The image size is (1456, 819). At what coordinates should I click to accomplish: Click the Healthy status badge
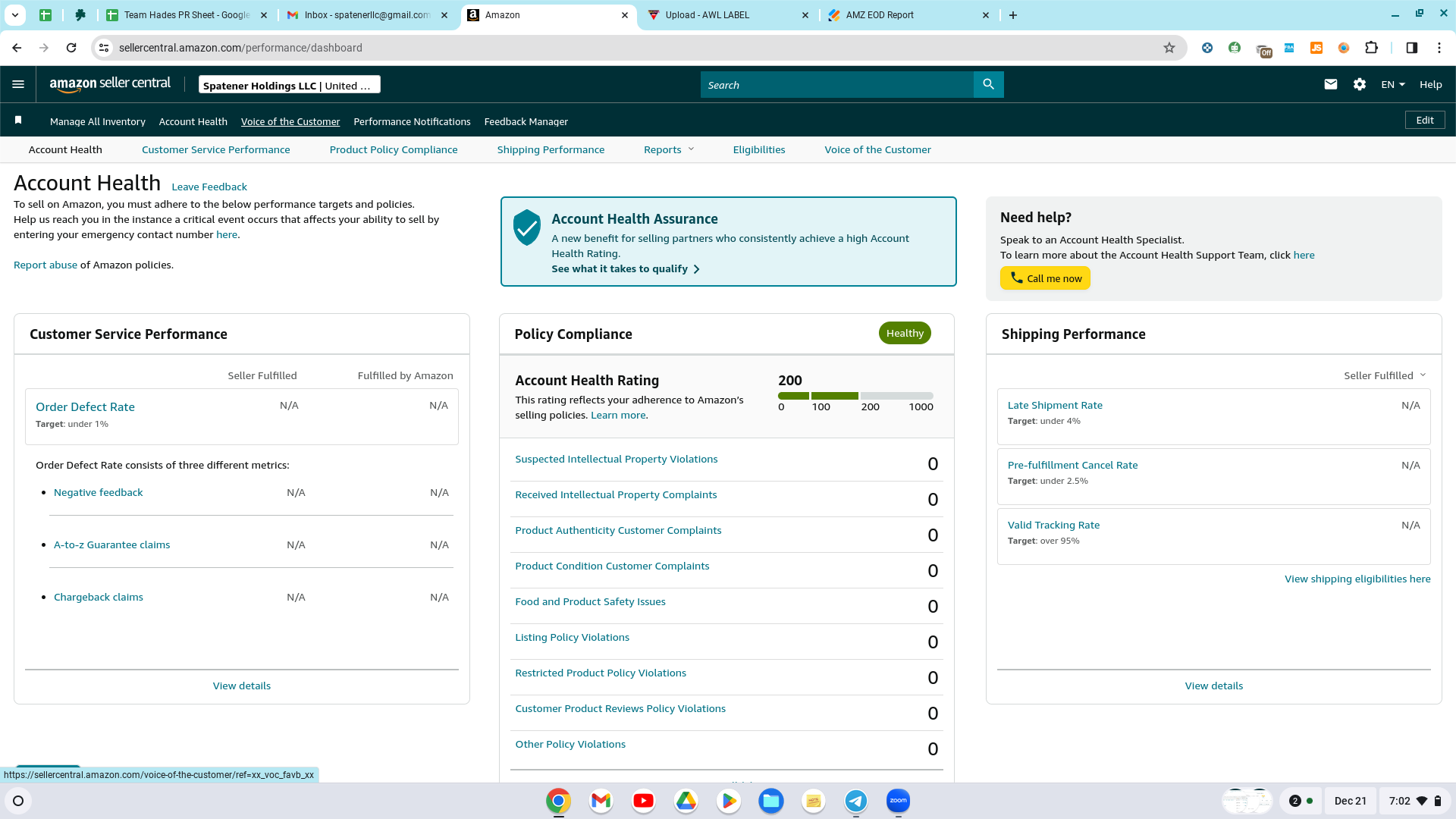tap(905, 334)
